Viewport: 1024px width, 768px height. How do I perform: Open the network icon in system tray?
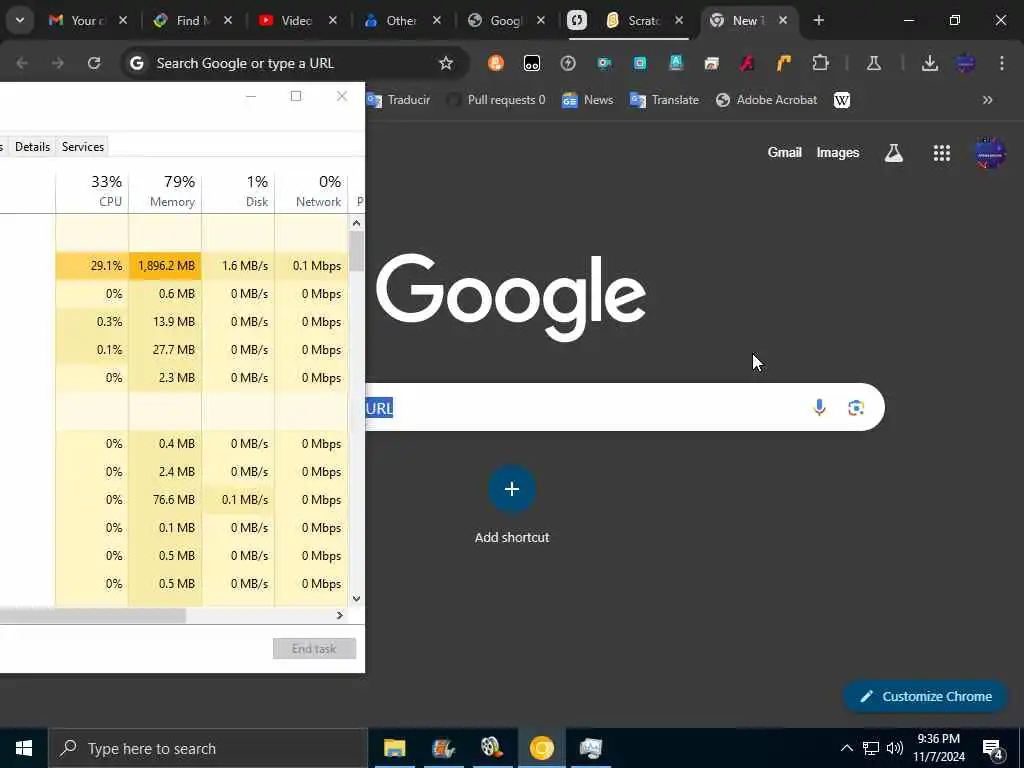[871, 748]
